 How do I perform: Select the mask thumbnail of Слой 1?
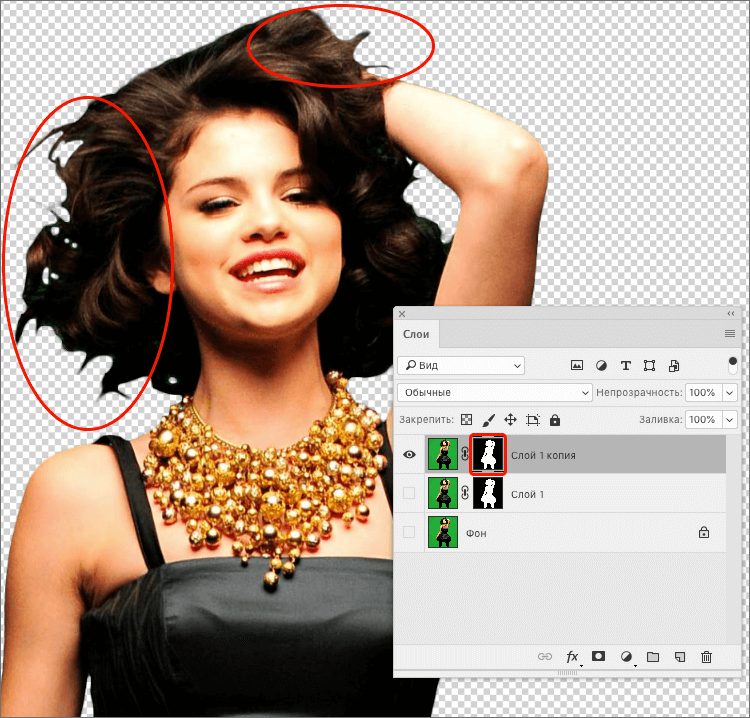[x=488, y=494]
